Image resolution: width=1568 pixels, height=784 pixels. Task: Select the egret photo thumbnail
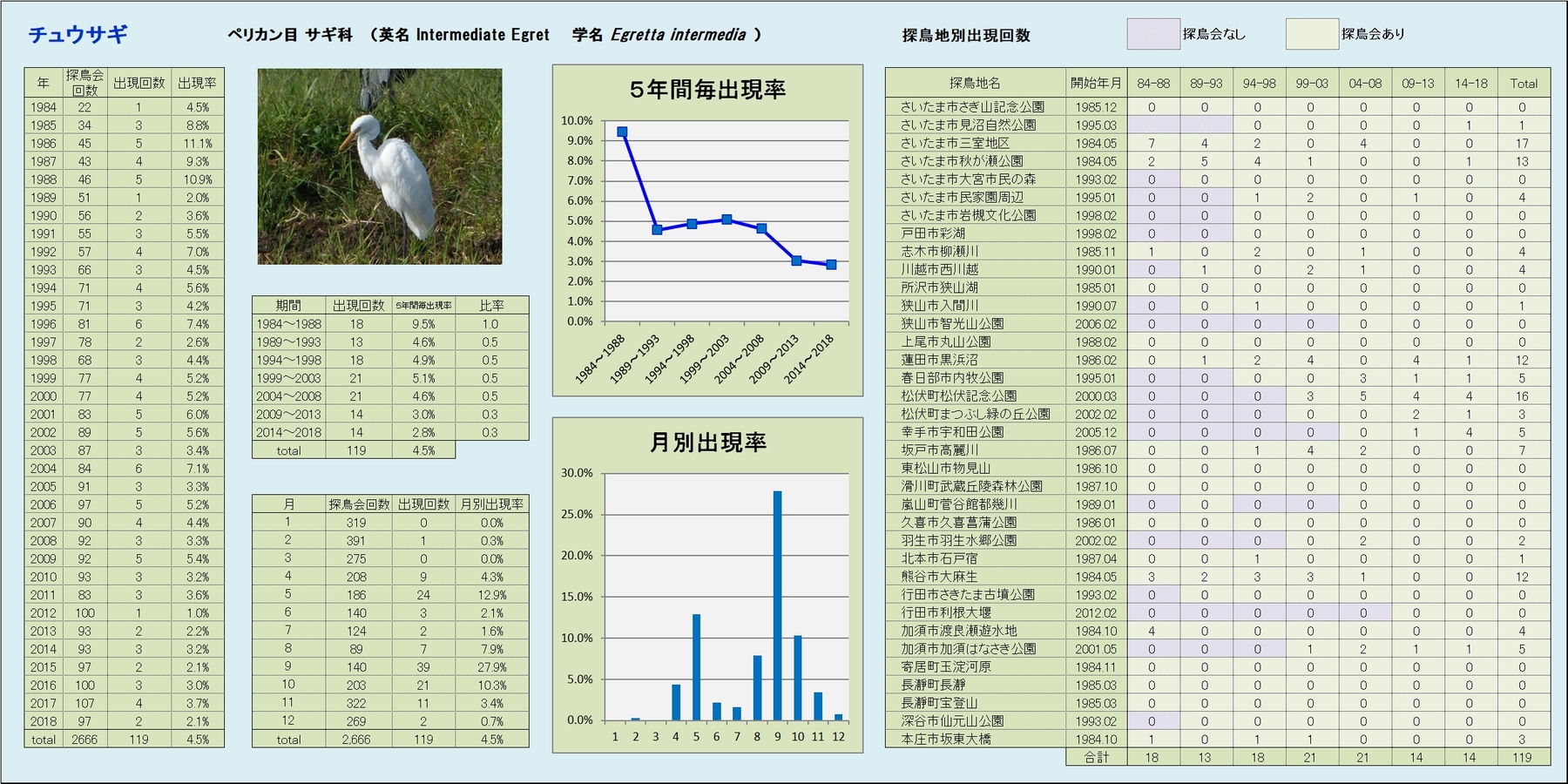[380, 166]
